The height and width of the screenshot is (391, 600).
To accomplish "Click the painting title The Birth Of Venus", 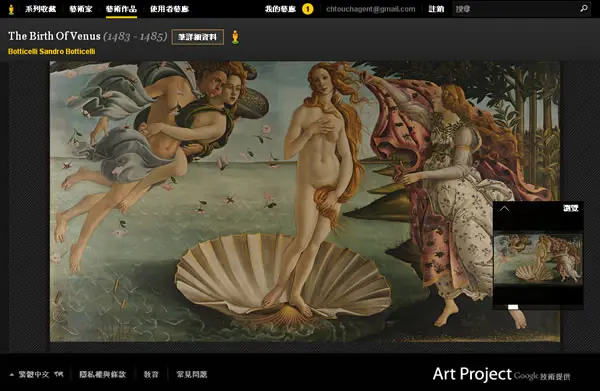I will click(54, 36).
